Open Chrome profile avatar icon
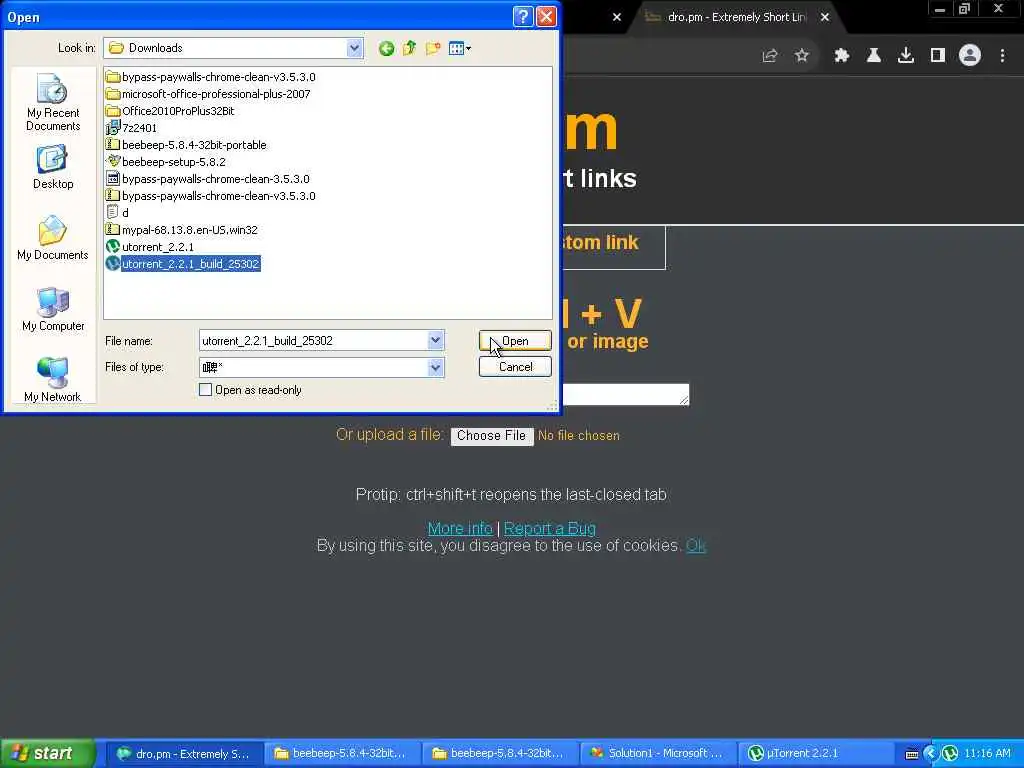Viewport: 1024px width, 768px height. click(x=970, y=56)
